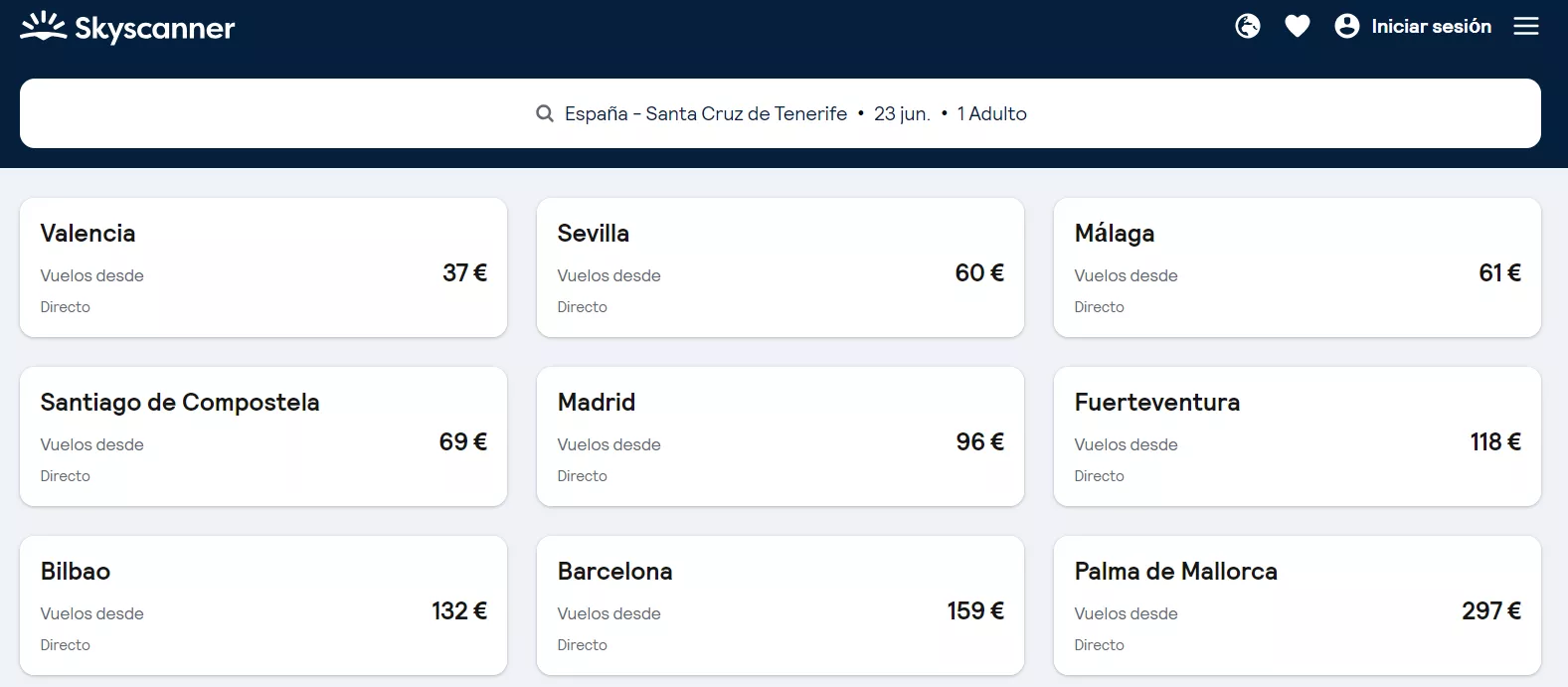Select Palma de Mallorca flights from 297 €
This screenshot has width=1568, height=687.
coord(1297,605)
